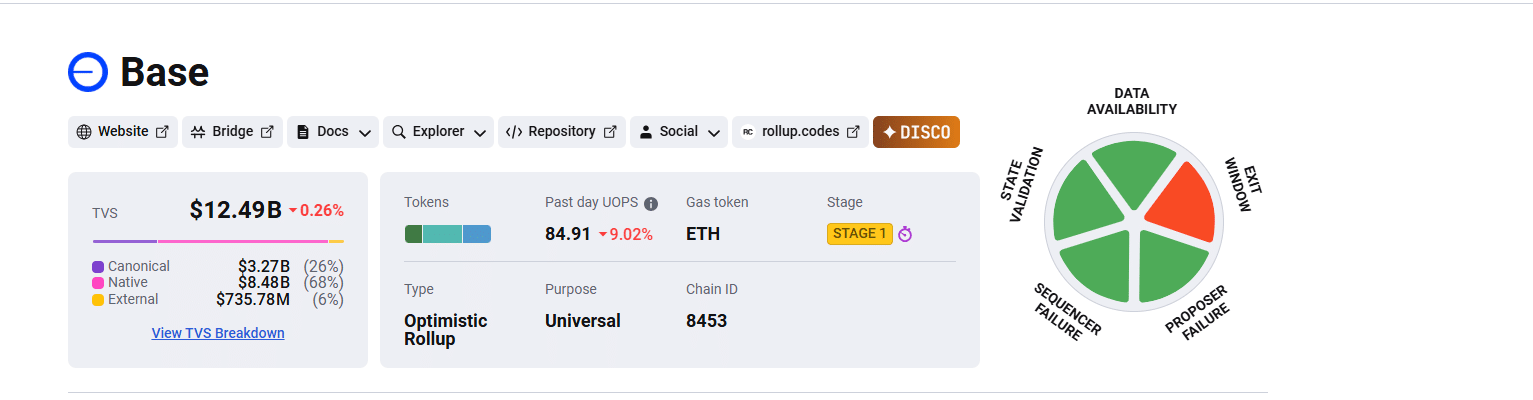Click the Base logo icon

tap(88, 72)
